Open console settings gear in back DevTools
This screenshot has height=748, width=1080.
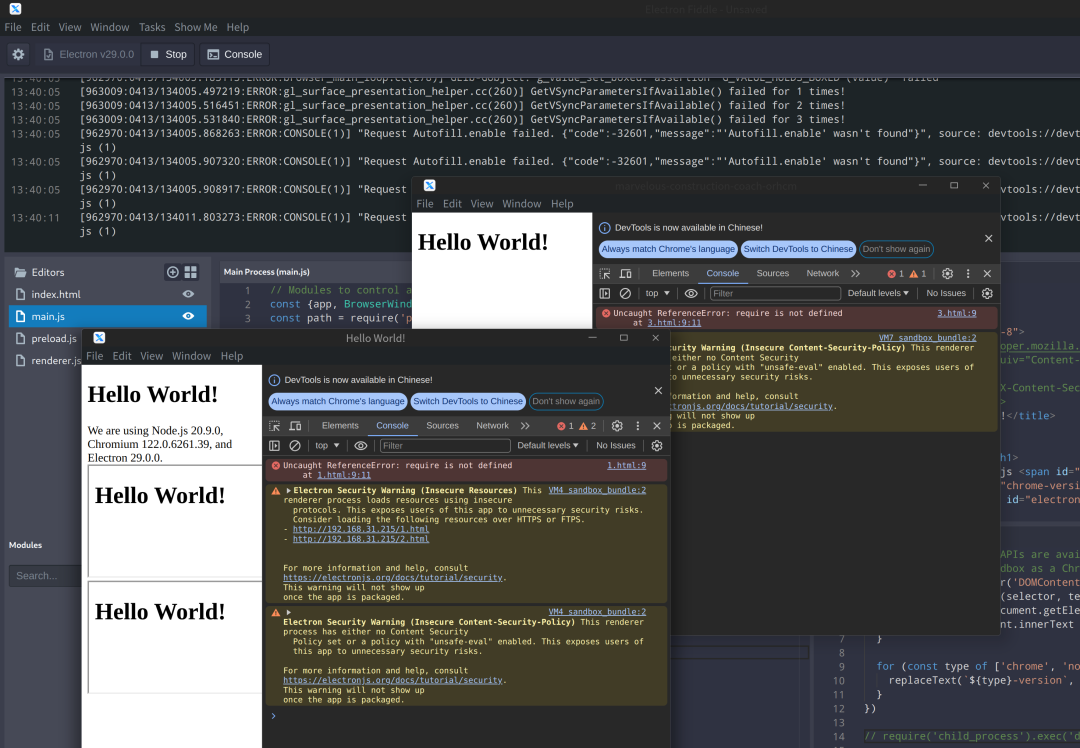click(987, 293)
